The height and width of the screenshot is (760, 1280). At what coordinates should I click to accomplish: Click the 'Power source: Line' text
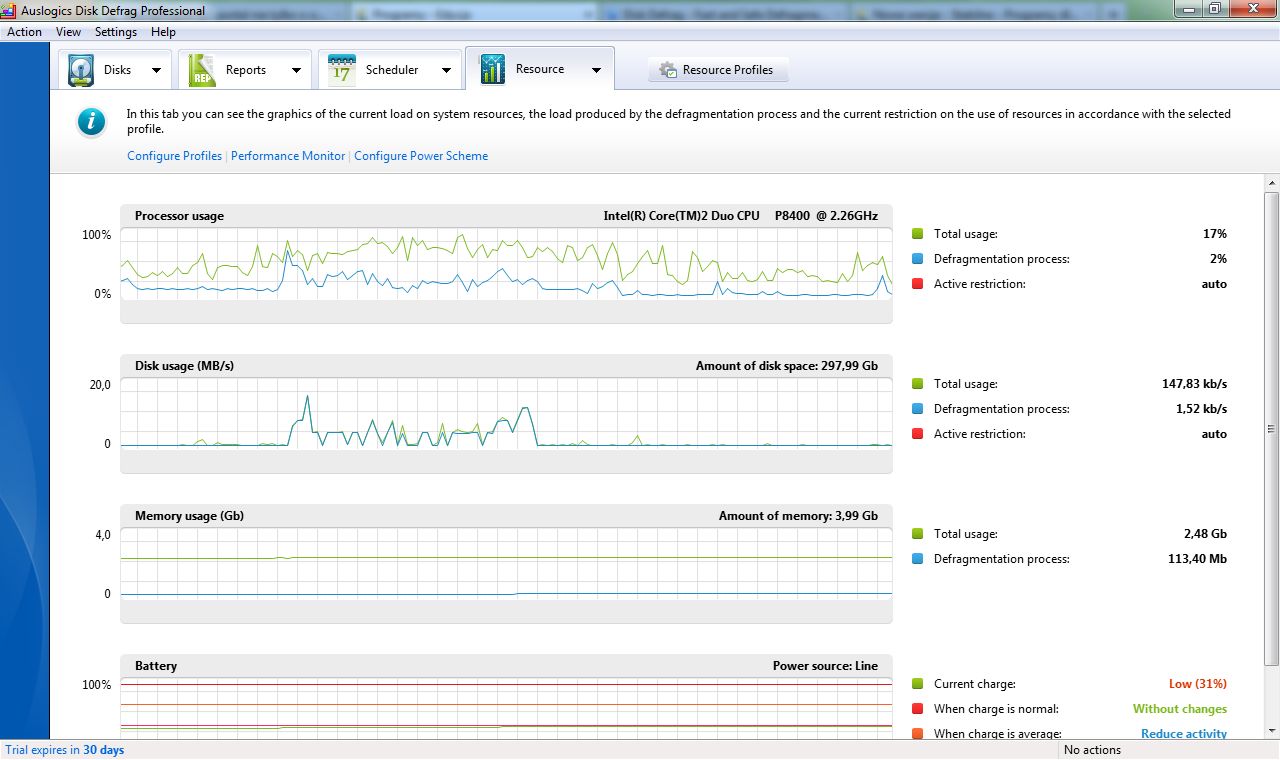(825, 666)
